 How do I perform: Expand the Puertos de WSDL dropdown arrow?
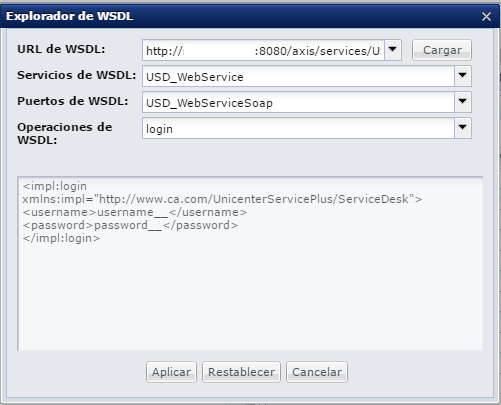[463, 102]
